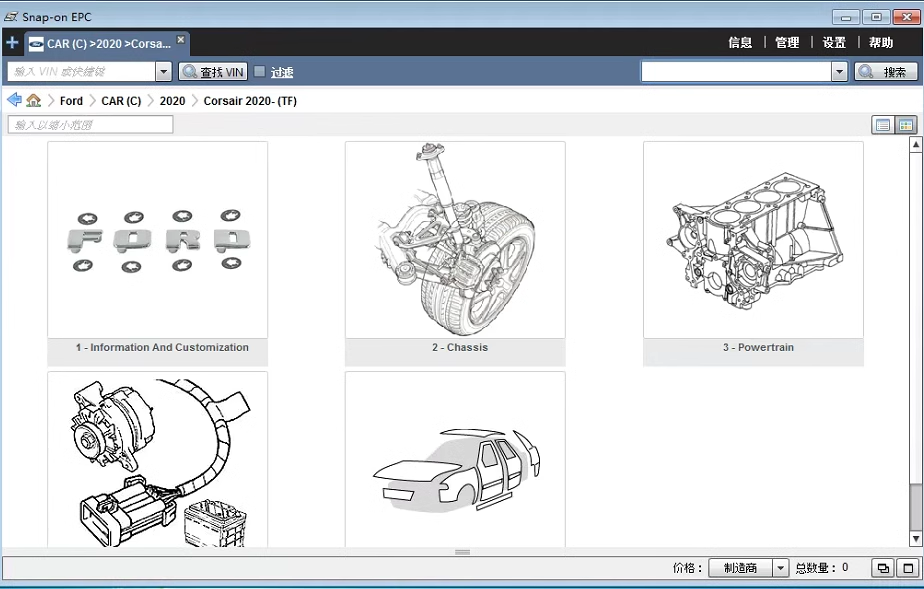Screen dimensions: 924x589
Task: Click the vertical scrollbar thumb
Action: tap(916, 508)
